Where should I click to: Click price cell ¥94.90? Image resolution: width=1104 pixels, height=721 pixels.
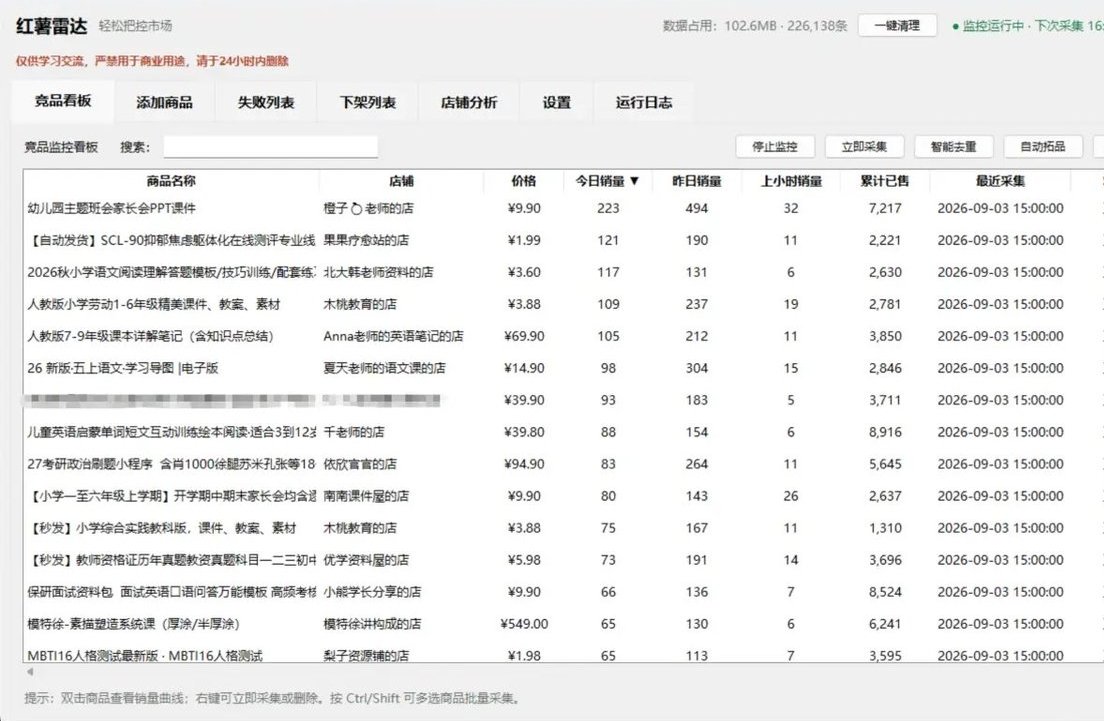(524, 464)
